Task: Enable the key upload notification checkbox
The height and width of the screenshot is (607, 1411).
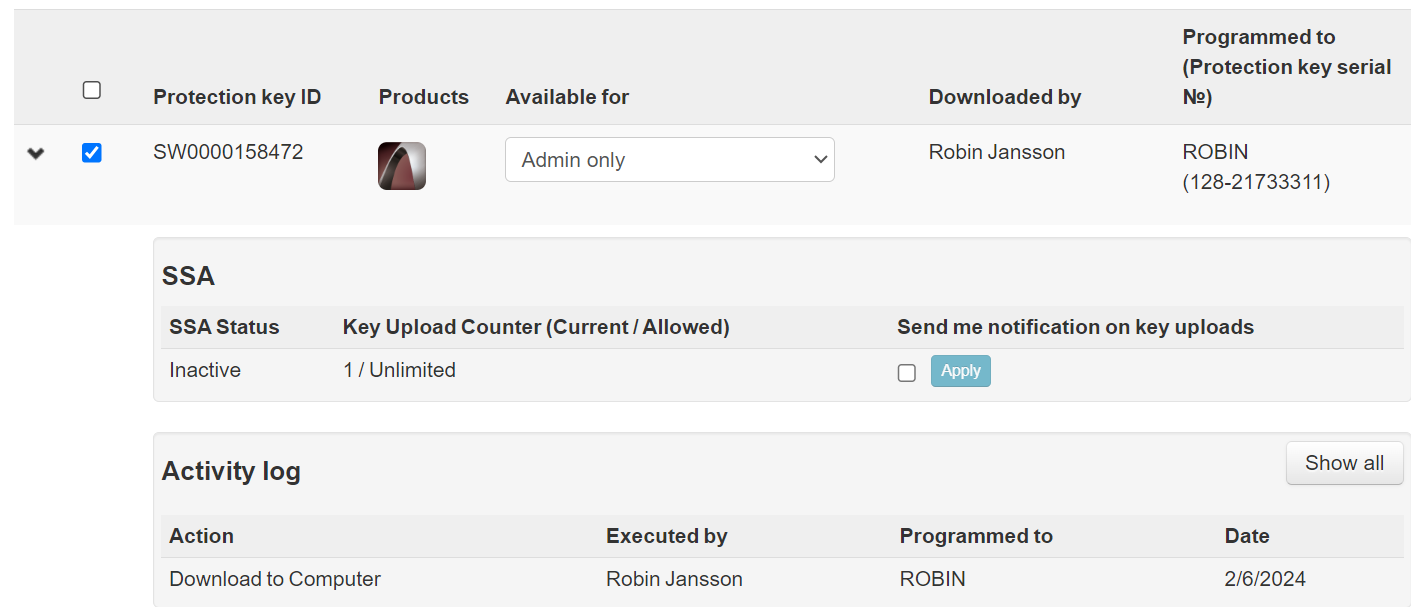Action: click(907, 373)
